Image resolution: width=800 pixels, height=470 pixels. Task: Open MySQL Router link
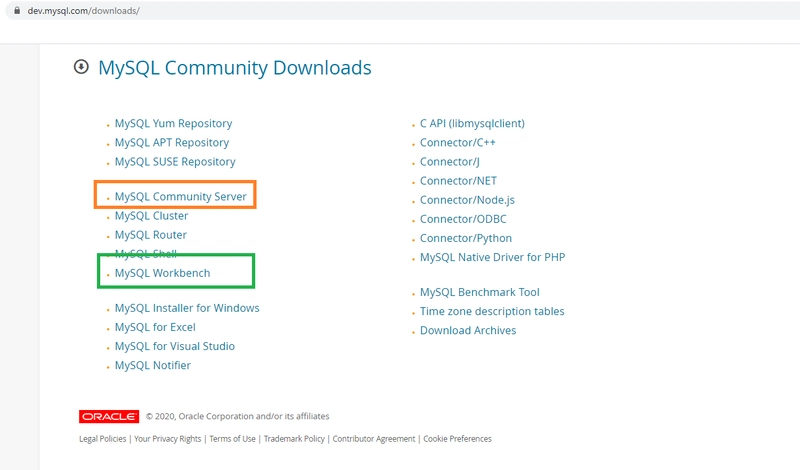[151, 235]
